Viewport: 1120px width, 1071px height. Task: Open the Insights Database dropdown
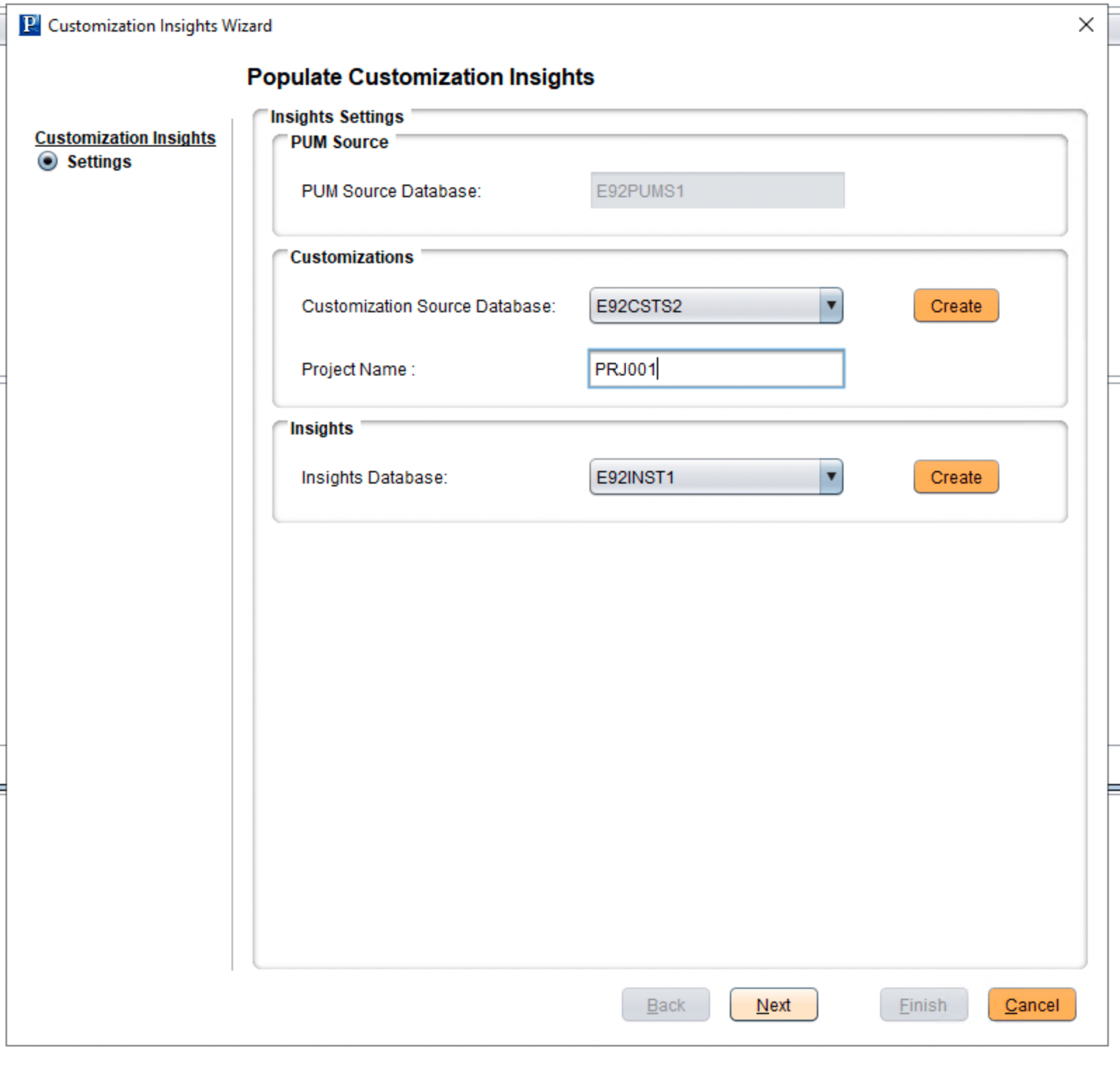[831, 477]
